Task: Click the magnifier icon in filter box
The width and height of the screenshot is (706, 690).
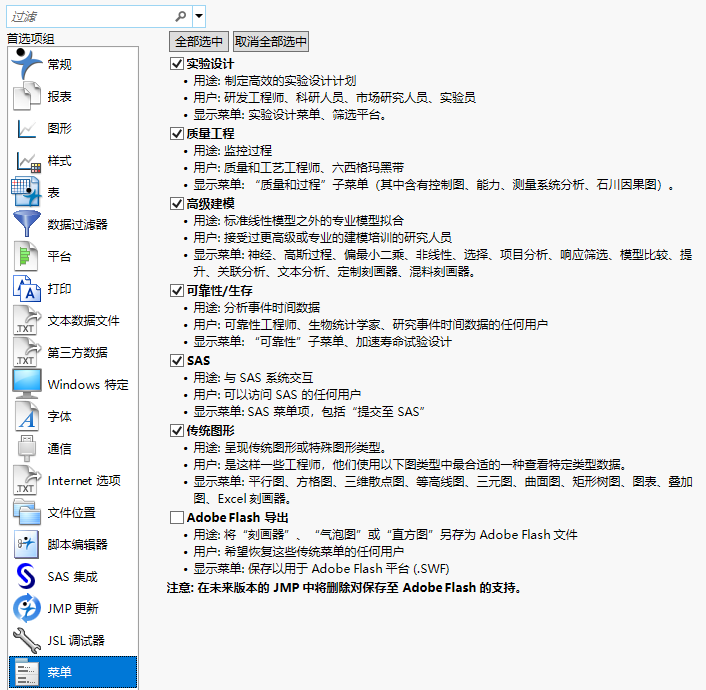Action: [181, 16]
